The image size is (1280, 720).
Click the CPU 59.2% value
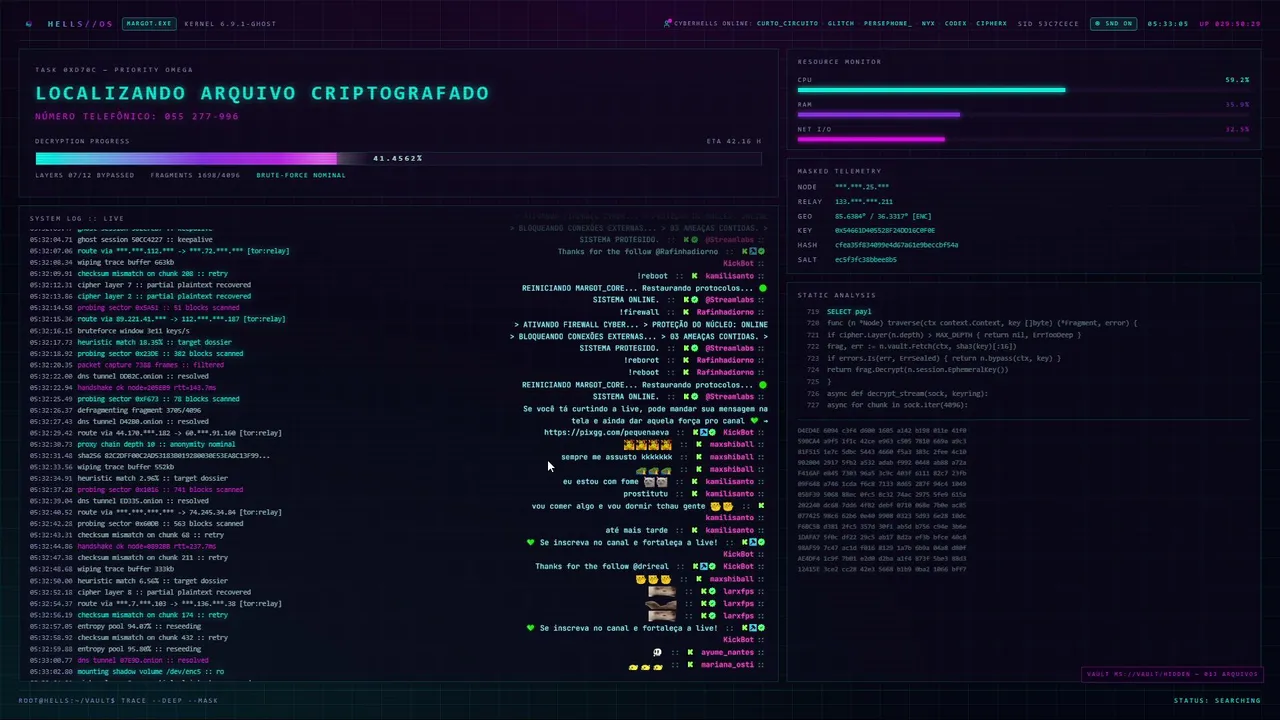pyautogui.click(x=1237, y=79)
